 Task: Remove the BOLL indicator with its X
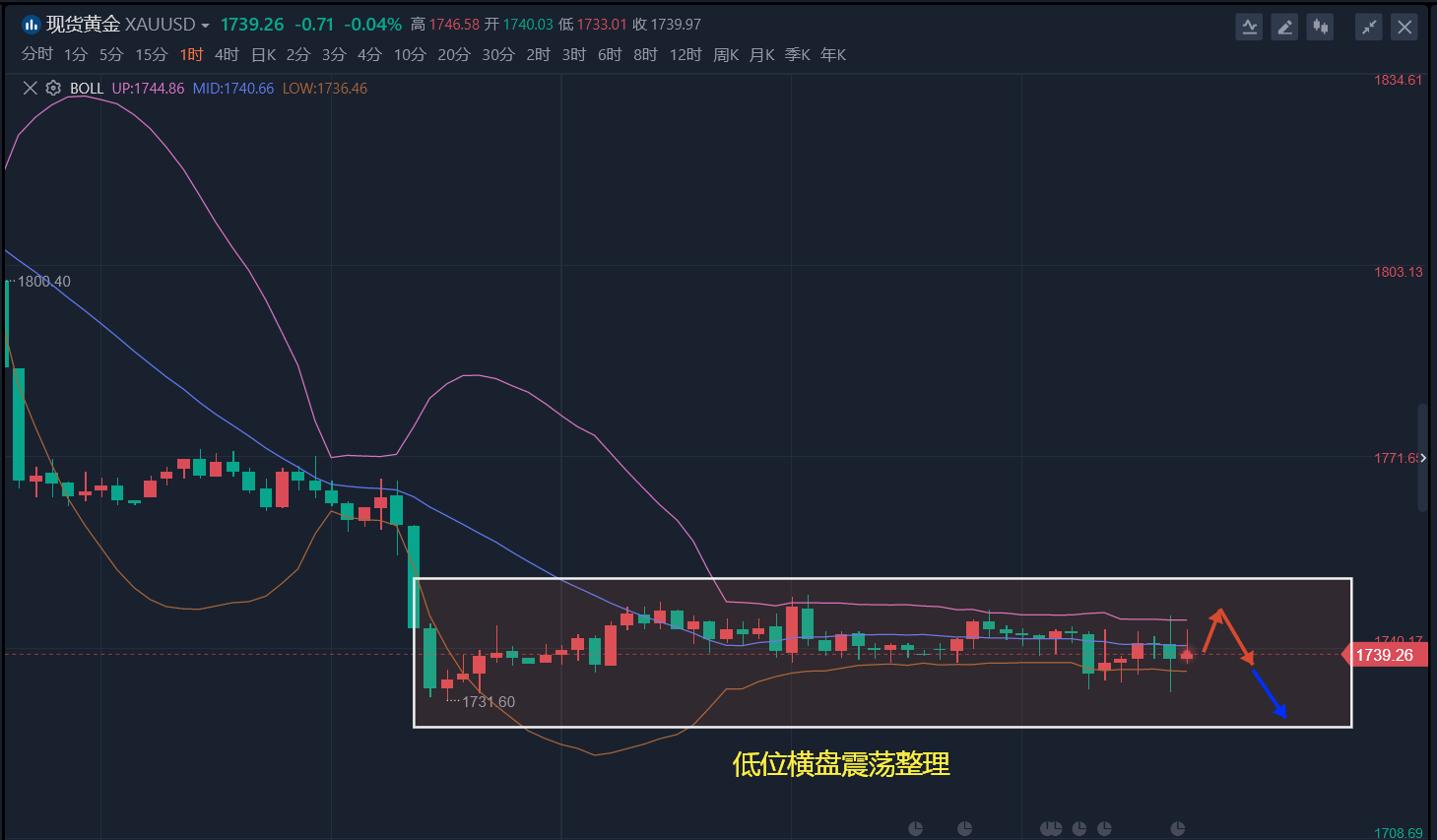tap(30, 88)
